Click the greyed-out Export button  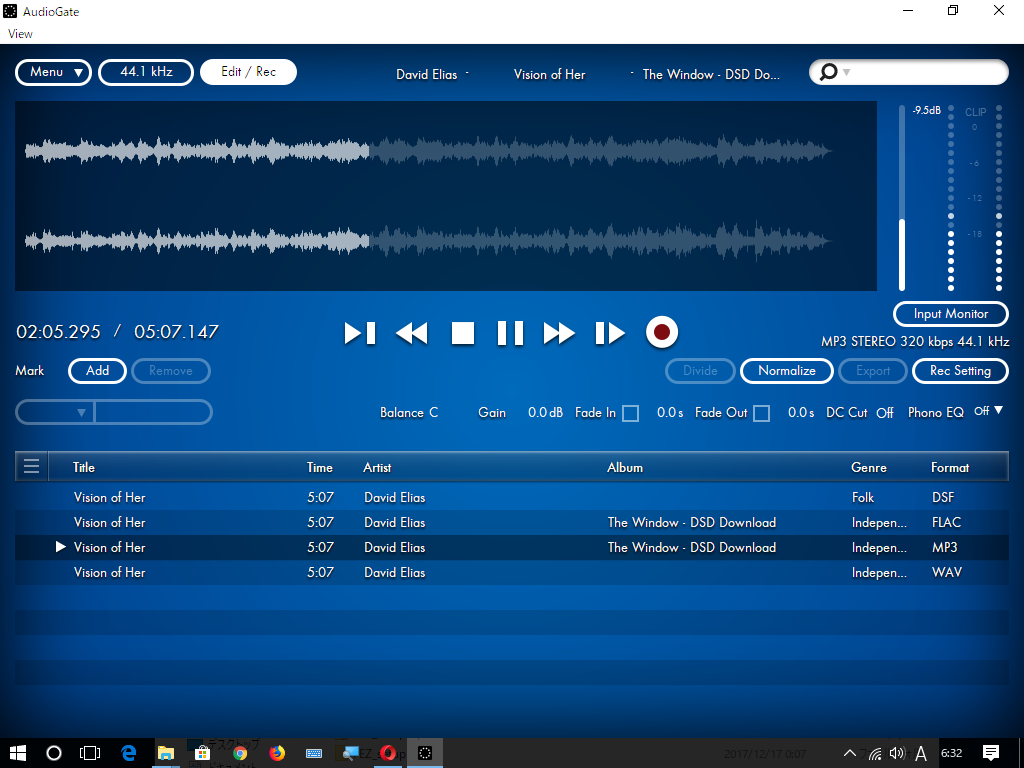pos(873,371)
